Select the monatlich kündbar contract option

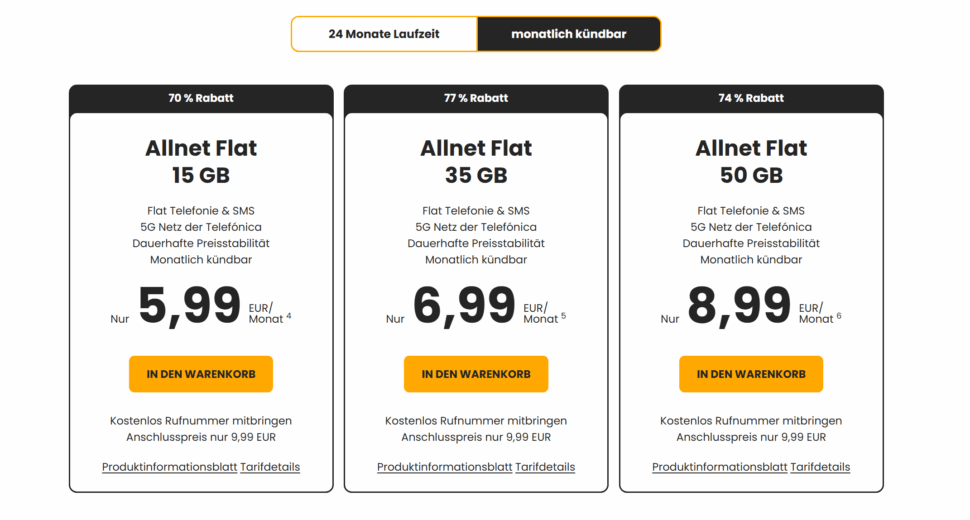point(568,34)
